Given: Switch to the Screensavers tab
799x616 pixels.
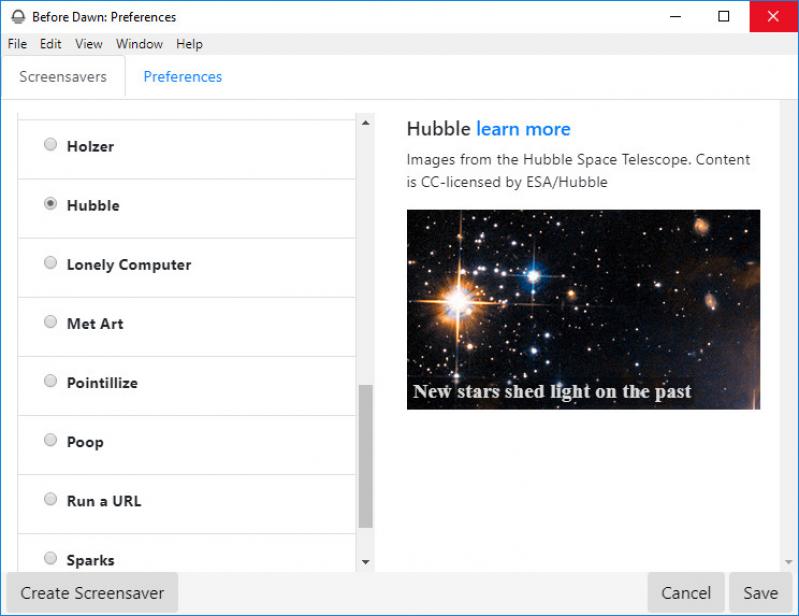Looking at the screenshot, I should [63, 76].
